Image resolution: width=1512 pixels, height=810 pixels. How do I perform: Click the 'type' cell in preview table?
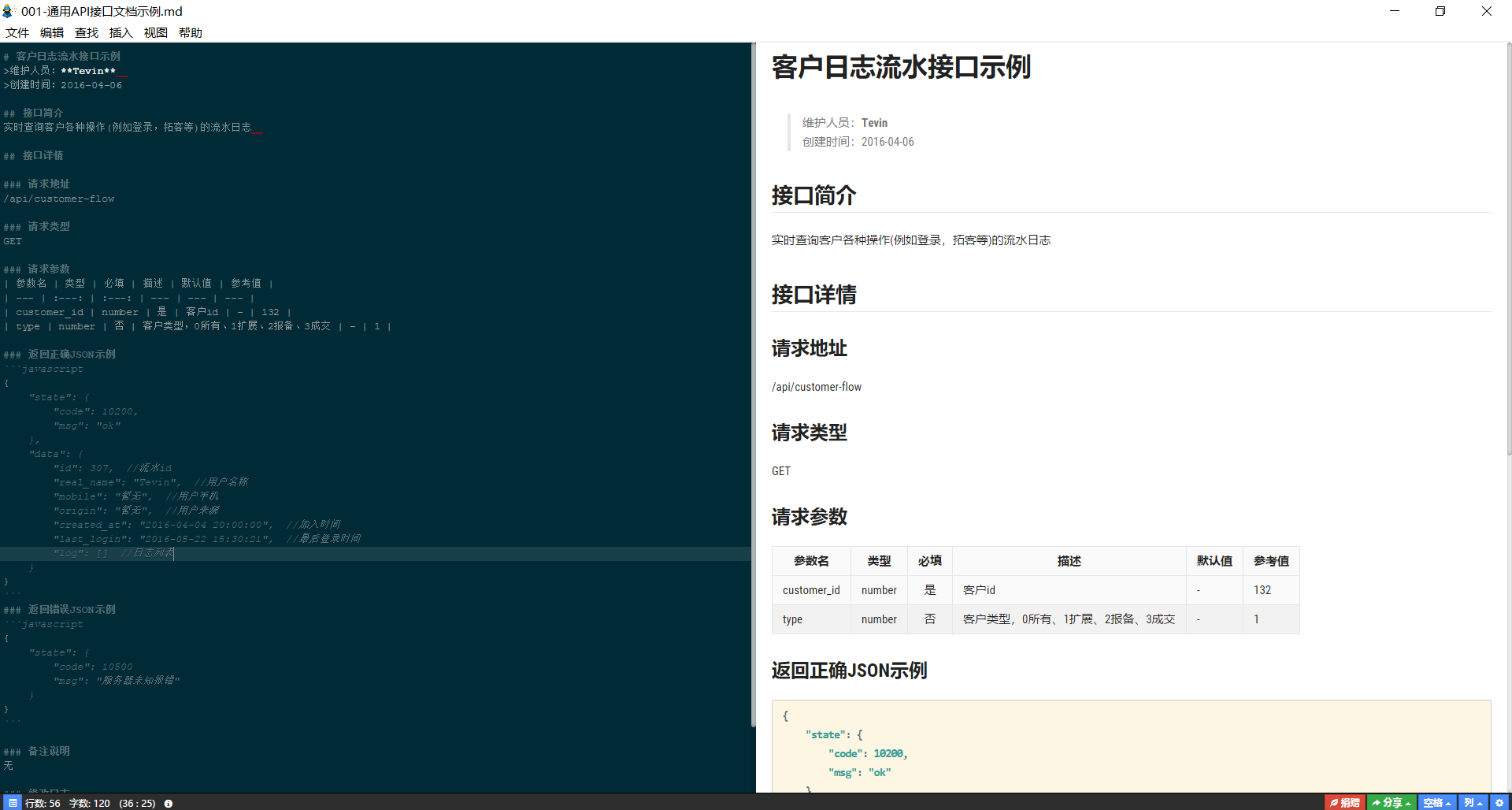(x=811, y=619)
